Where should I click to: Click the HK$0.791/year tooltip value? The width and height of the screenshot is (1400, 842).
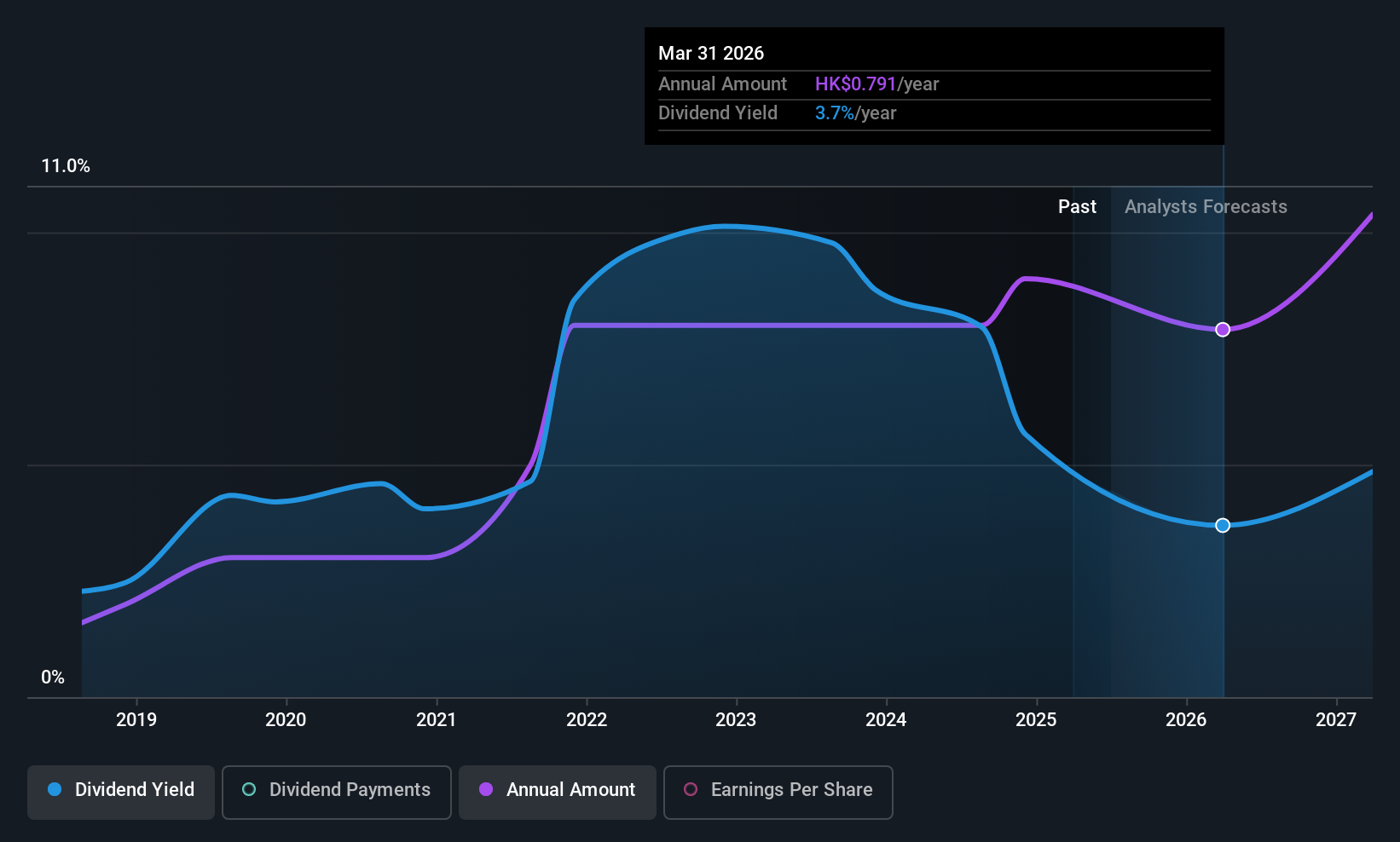click(x=876, y=84)
